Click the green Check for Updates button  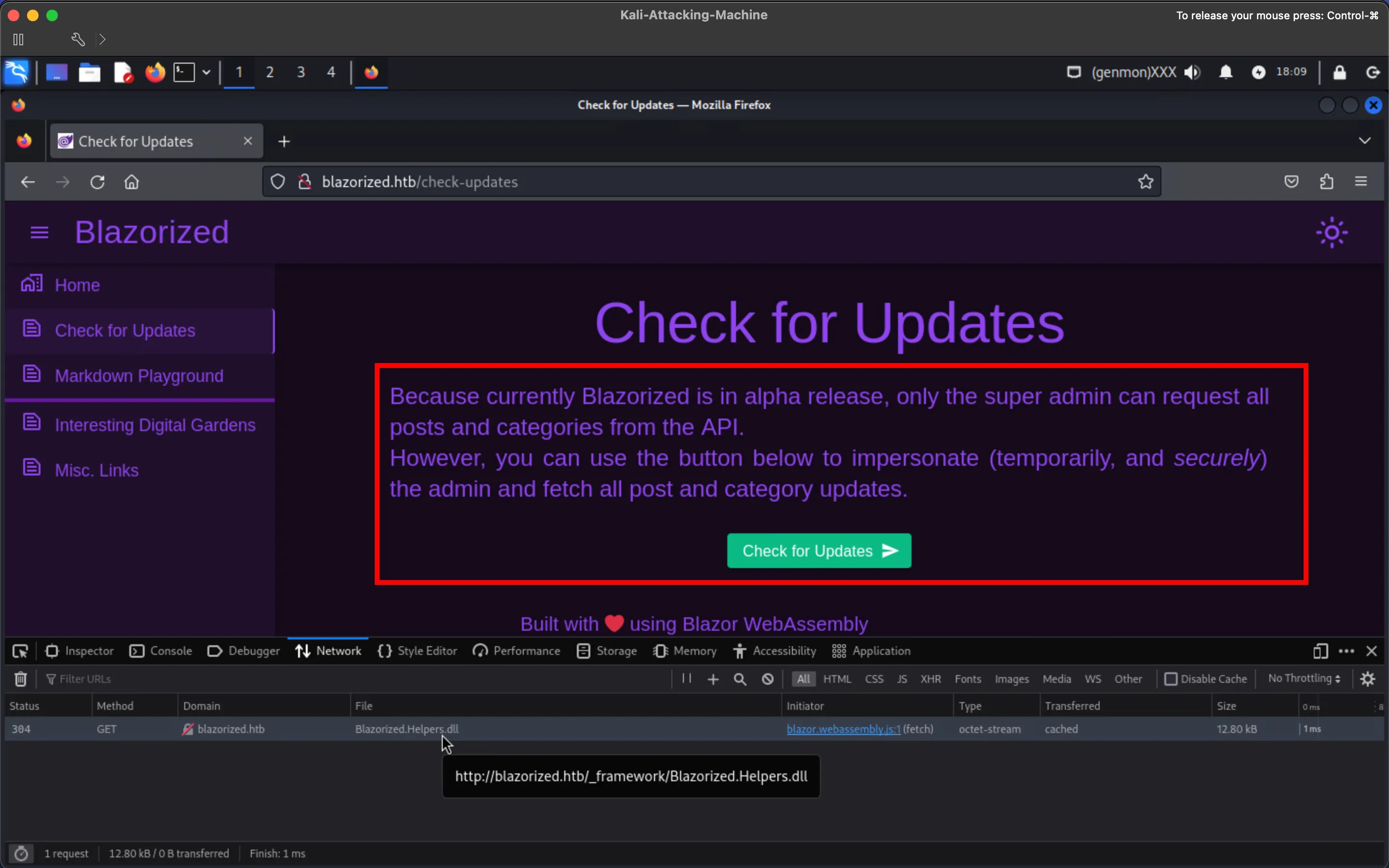click(x=819, y=551)
